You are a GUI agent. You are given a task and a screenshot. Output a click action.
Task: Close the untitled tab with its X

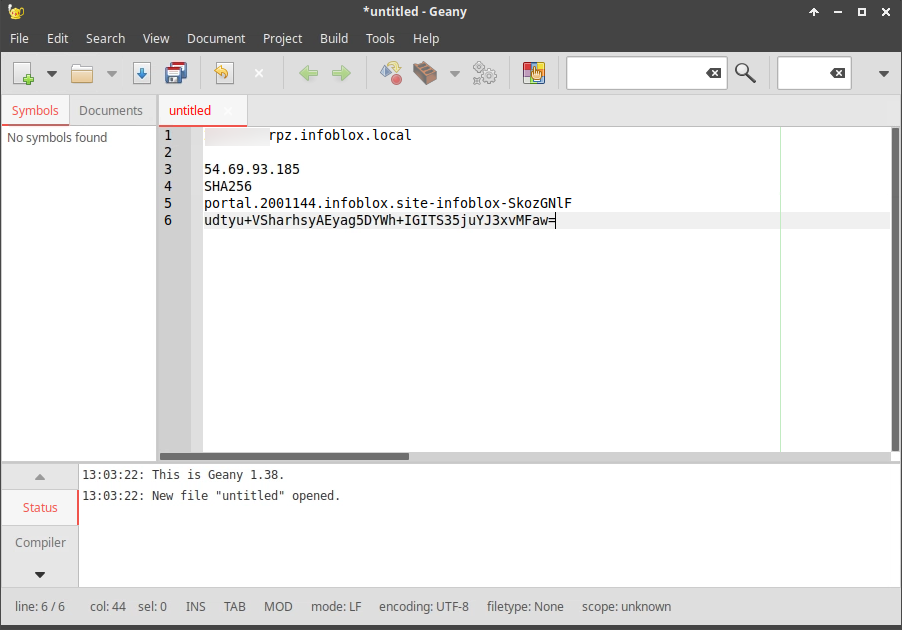click(228, 110)
